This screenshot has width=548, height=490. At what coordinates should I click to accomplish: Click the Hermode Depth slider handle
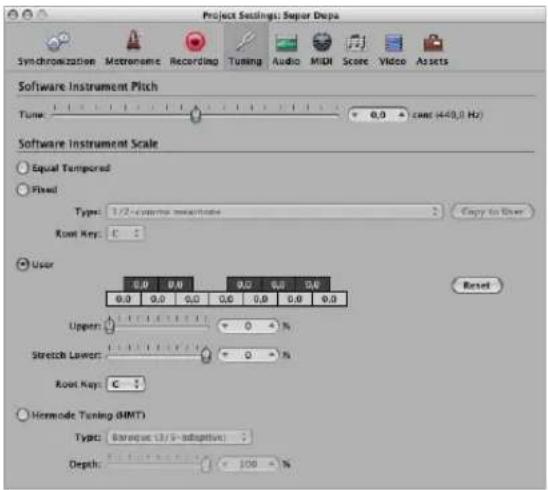pos(206,464)
